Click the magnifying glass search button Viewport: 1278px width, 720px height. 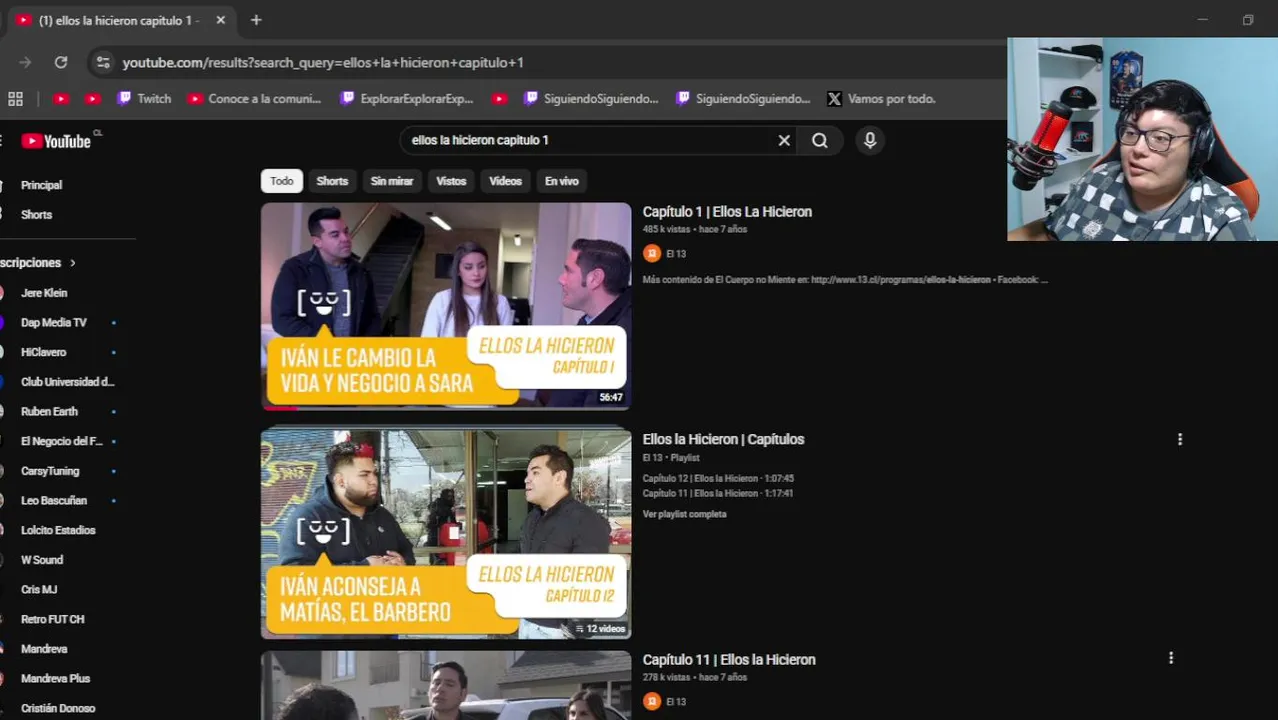point(820,141)
